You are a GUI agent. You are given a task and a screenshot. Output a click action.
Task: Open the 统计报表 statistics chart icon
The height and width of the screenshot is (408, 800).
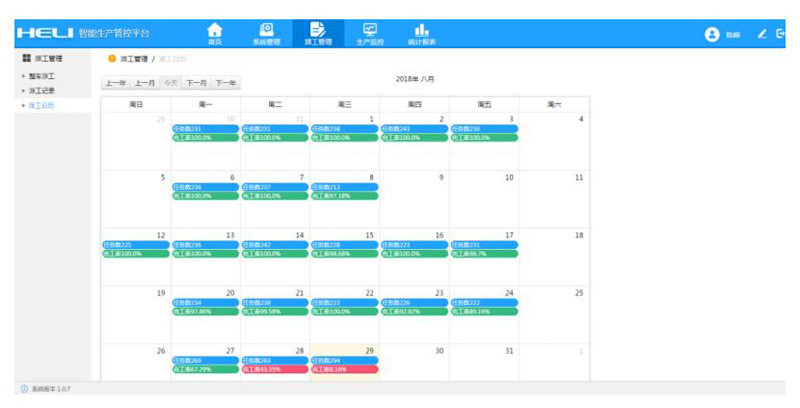[x=421, y=33]
